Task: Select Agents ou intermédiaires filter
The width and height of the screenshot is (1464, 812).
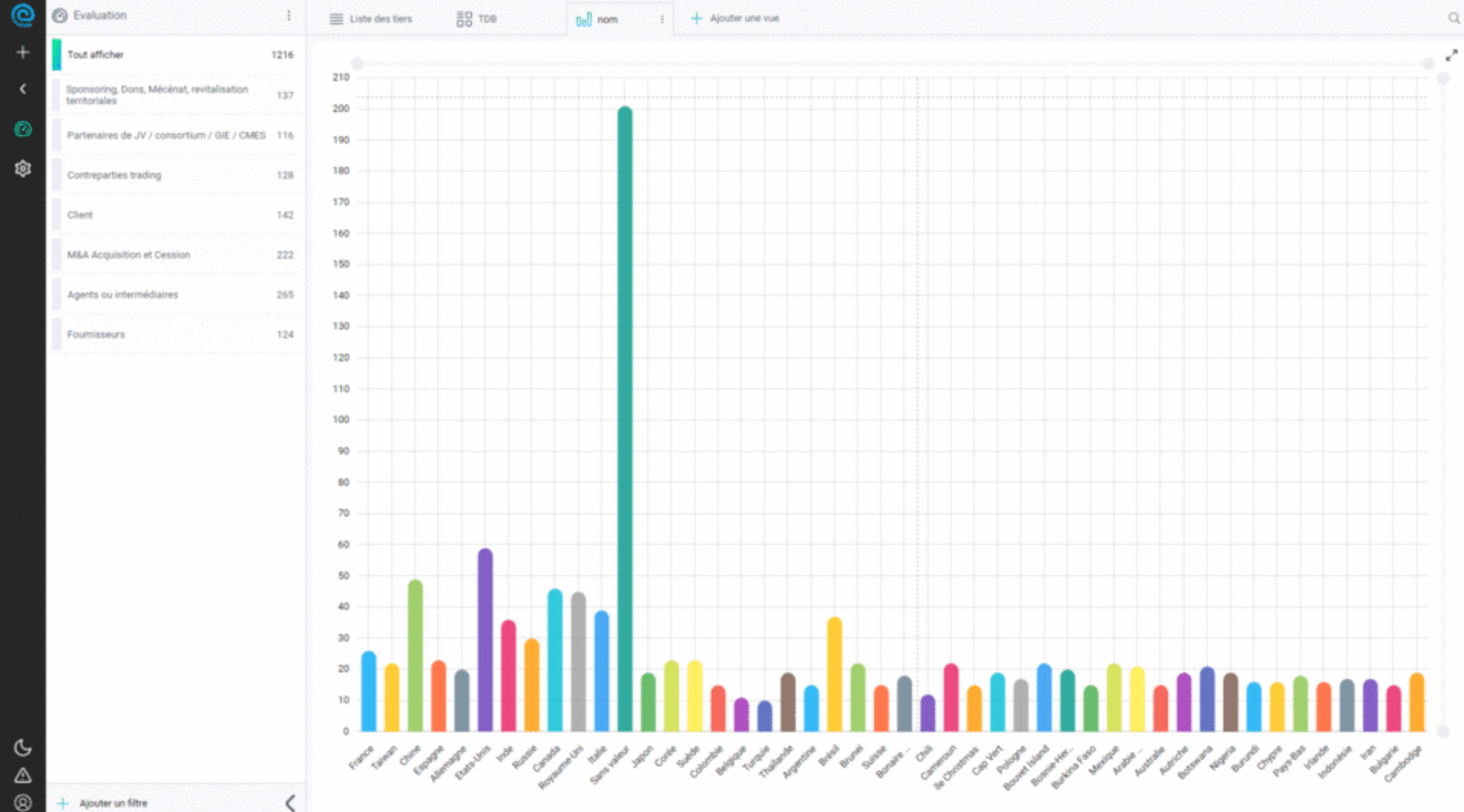Action: (177, 294)
